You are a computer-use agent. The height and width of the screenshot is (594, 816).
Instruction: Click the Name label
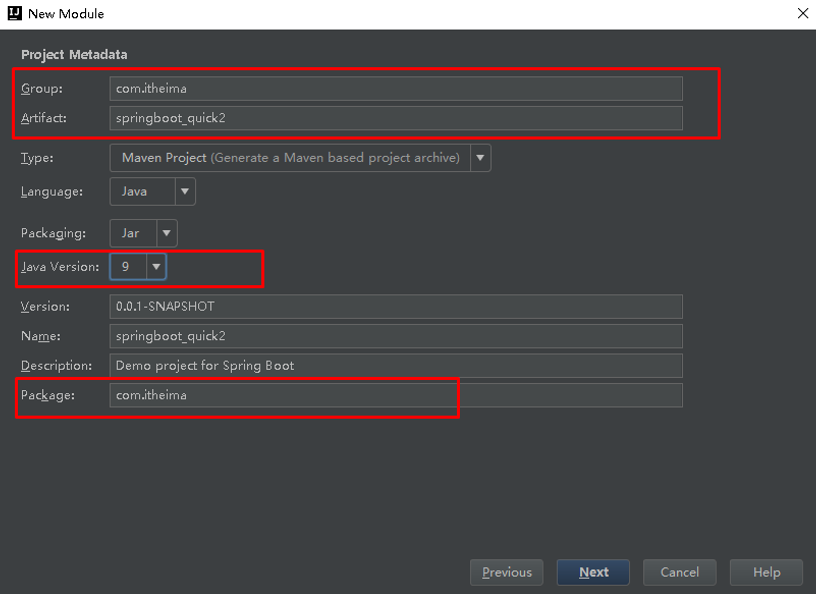pyautogui.click(x=41, y=336)
